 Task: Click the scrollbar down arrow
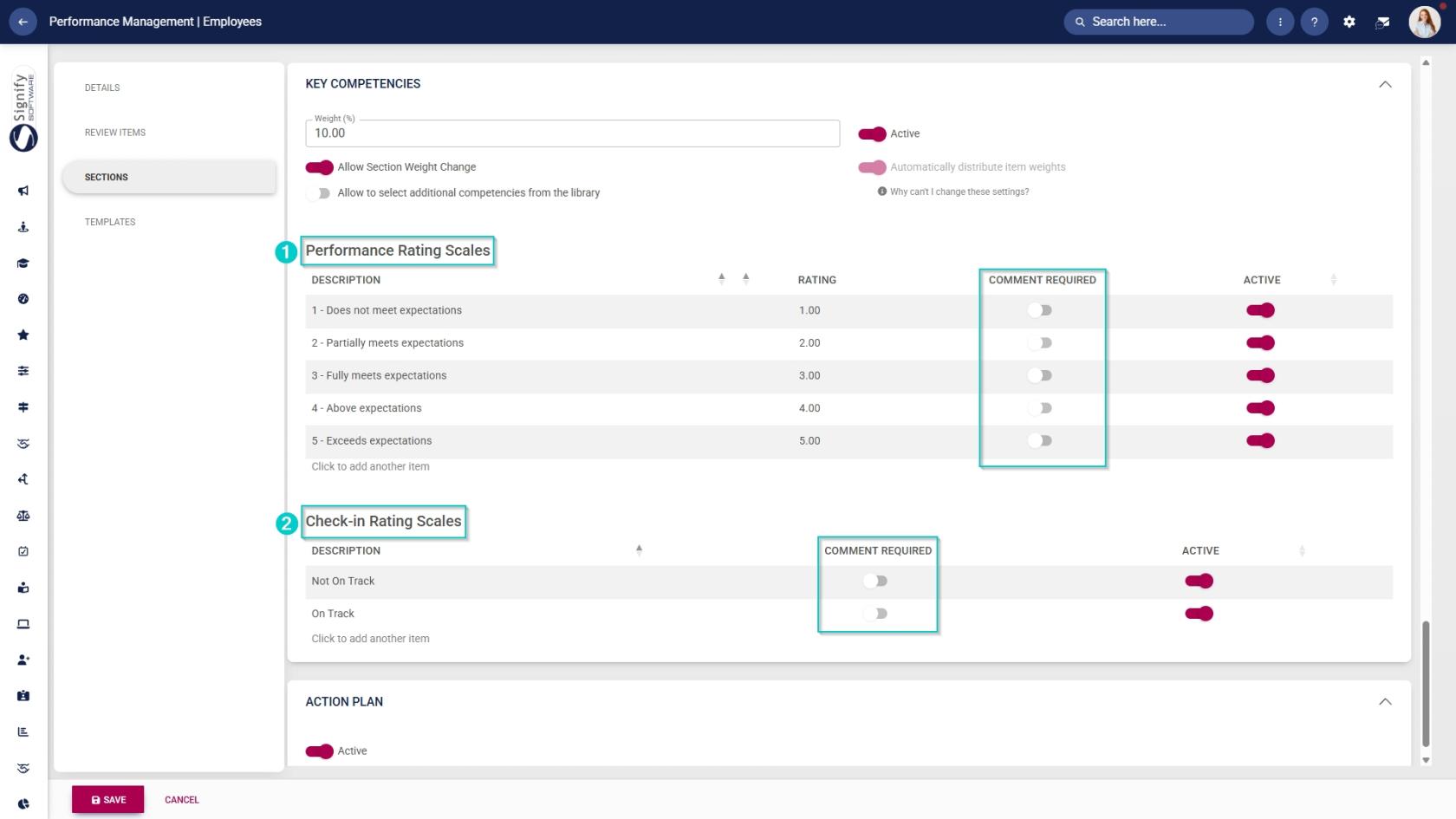pyautogui.click(x=1426, y=760)
